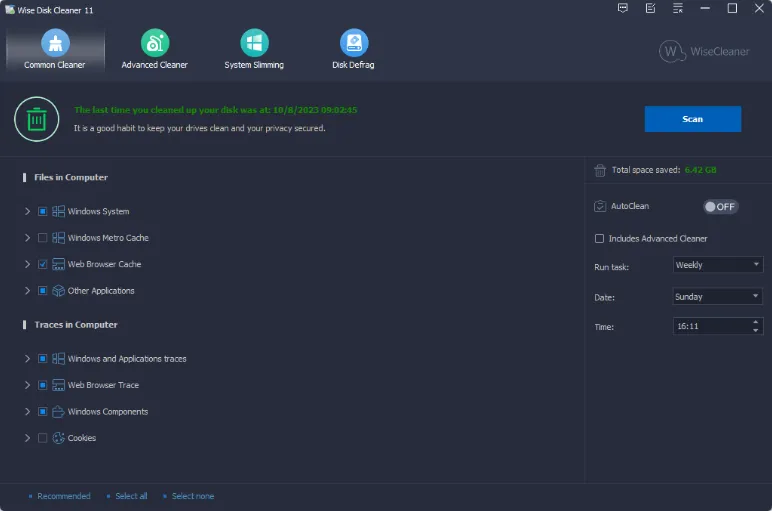772x511 pixels.
Task: Click the feedback chat icon in title bar
Action: [x=623, y=8]
